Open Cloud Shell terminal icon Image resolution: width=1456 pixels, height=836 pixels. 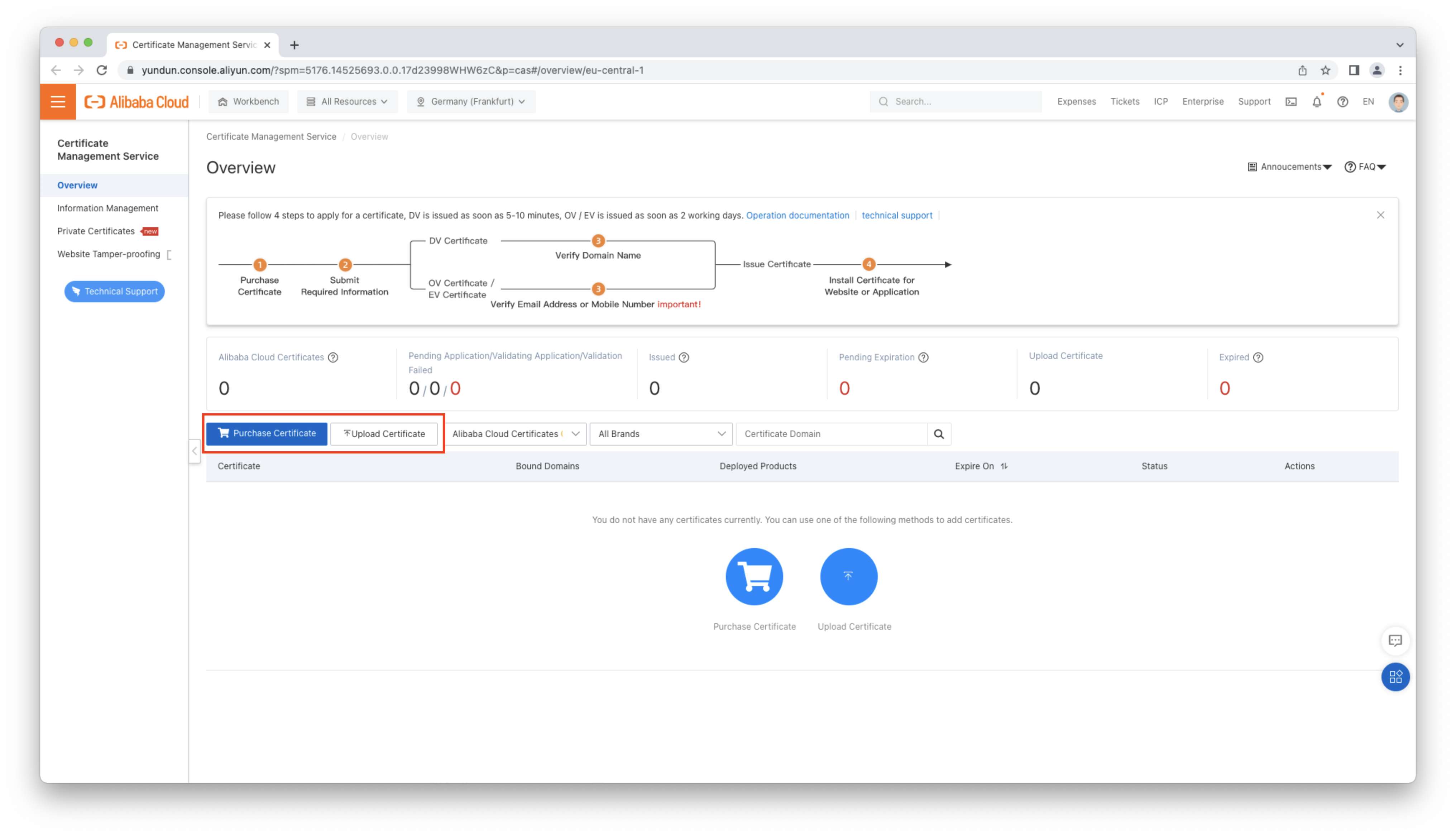coord(1290,102)
